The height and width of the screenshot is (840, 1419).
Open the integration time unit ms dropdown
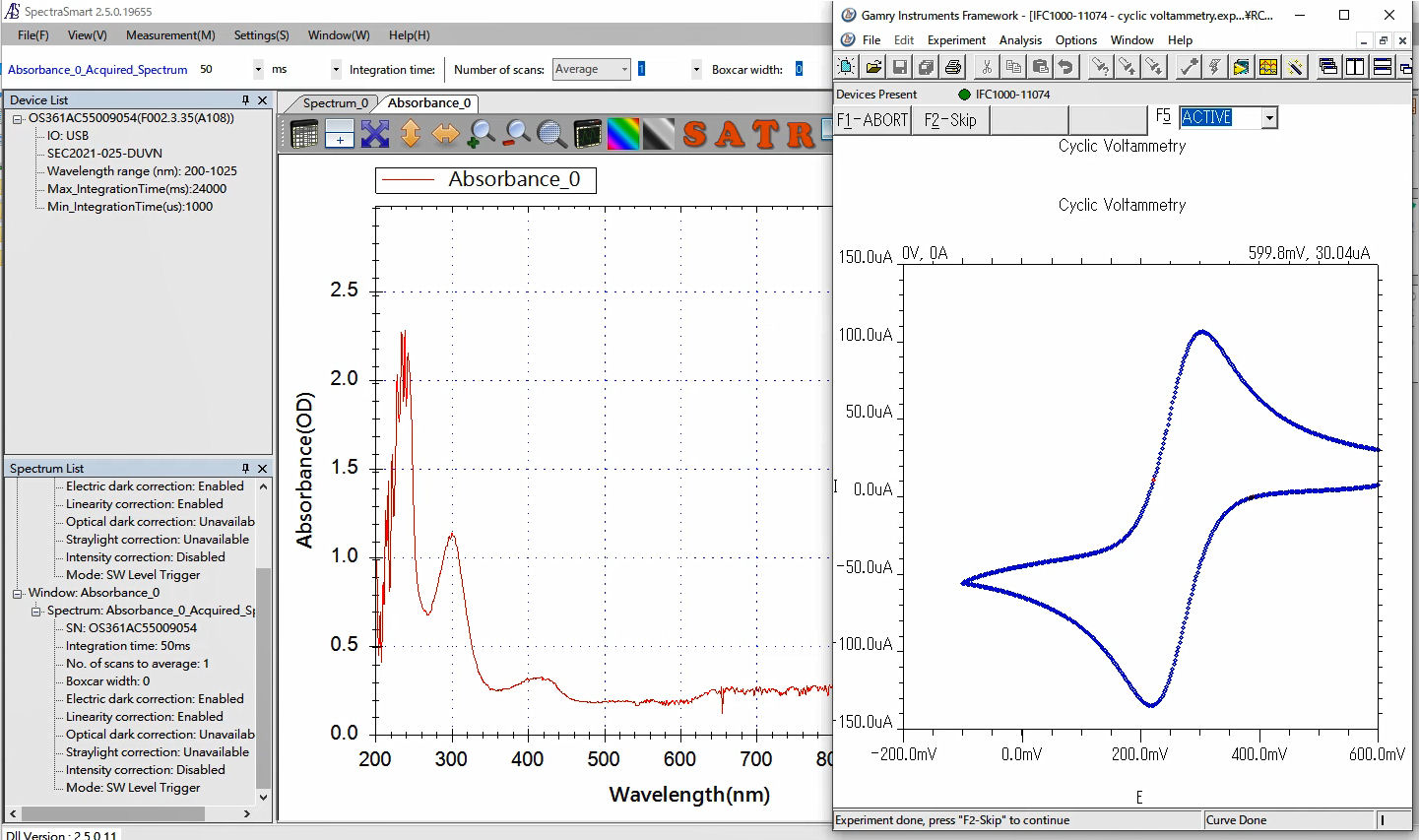click(x=336, y=69)
